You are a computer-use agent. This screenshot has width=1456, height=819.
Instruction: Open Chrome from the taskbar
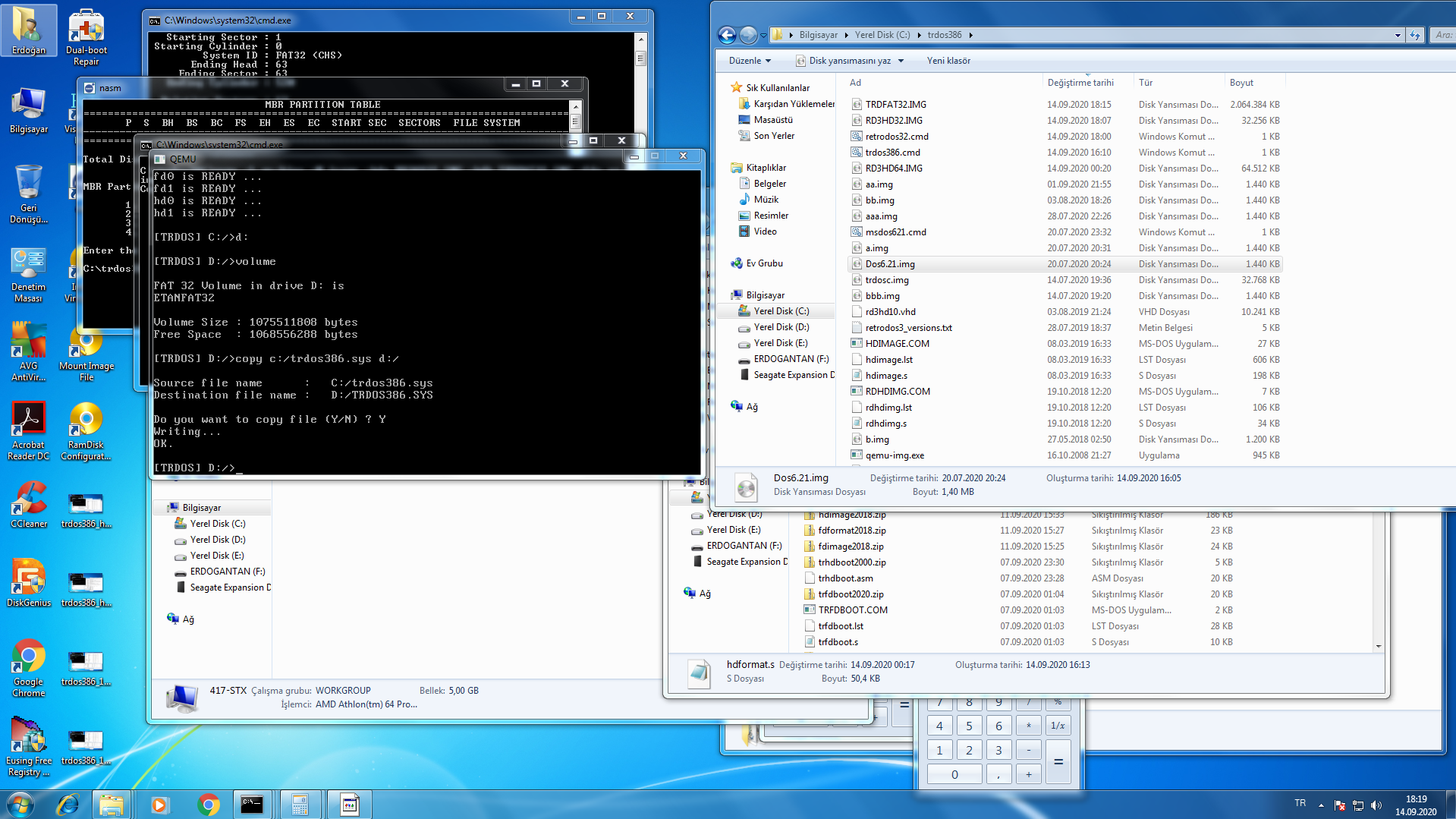pos(208,805)
